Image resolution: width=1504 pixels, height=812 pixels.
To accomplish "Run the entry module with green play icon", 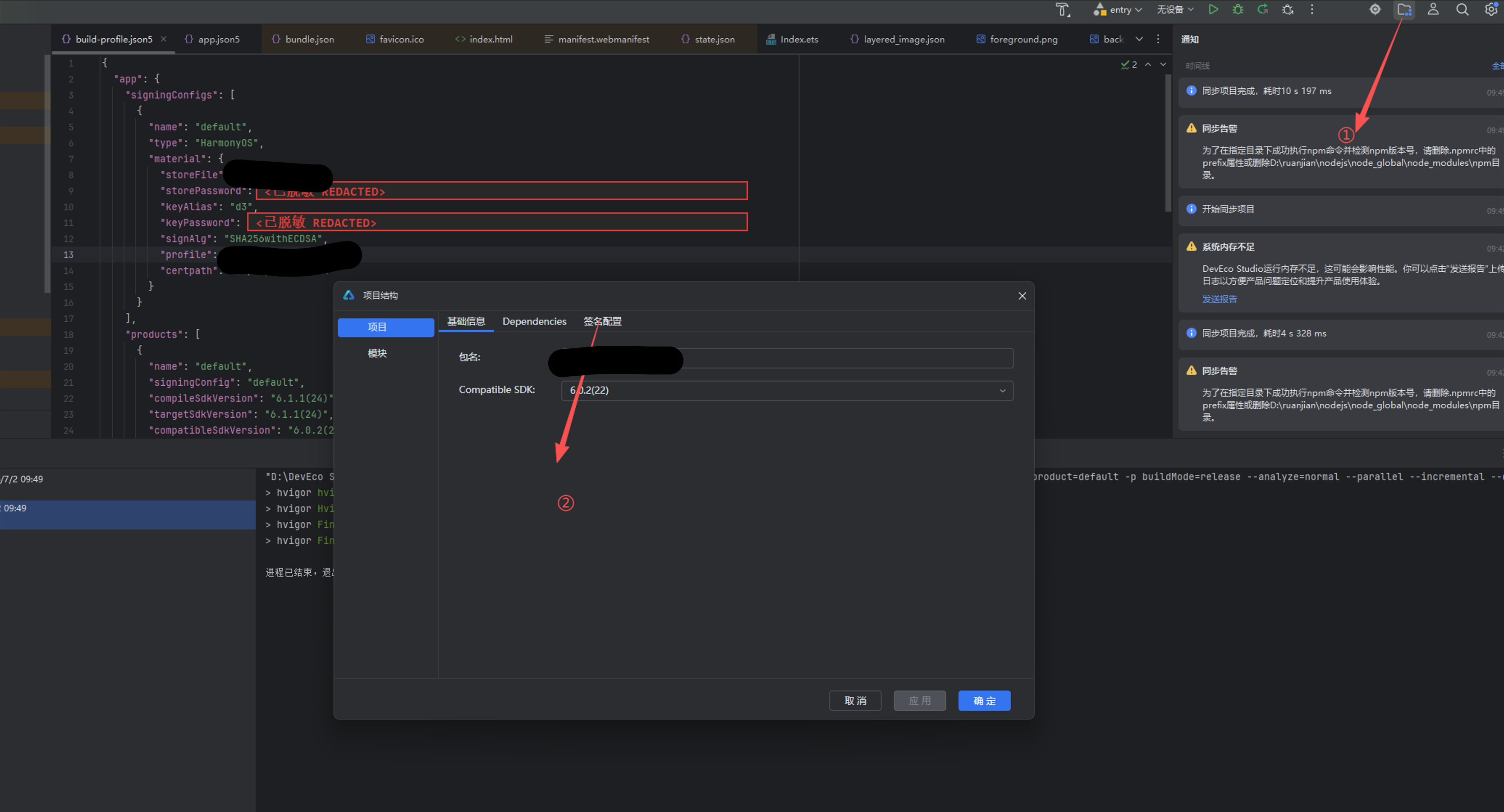I will (x=1213, y=9).
